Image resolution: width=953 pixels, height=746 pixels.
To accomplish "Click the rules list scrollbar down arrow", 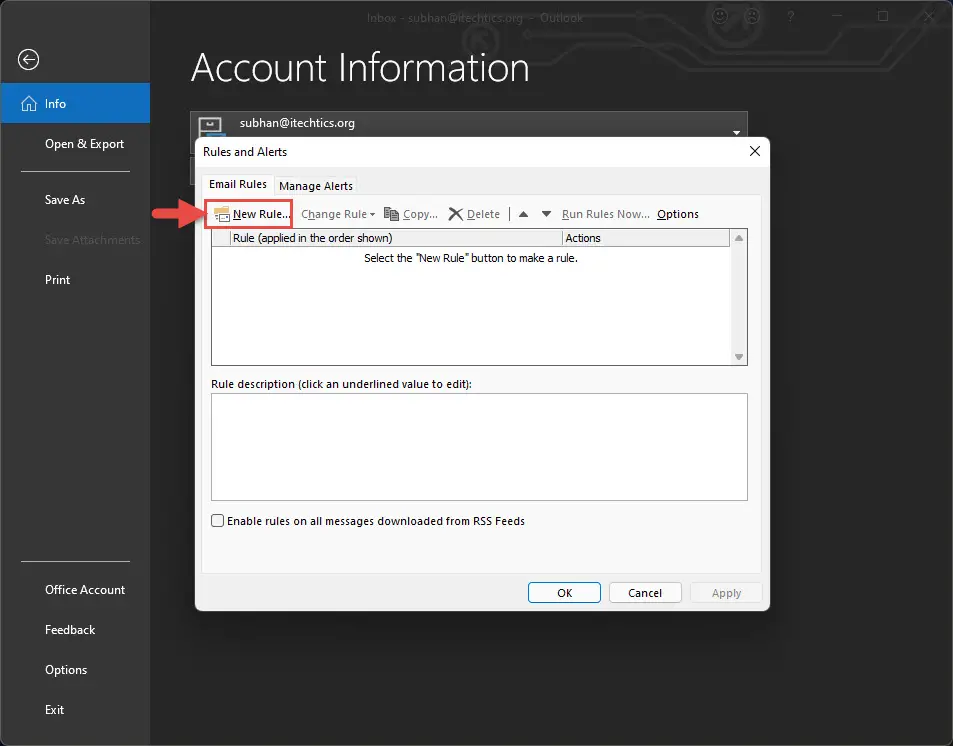I will coord(739,357).
